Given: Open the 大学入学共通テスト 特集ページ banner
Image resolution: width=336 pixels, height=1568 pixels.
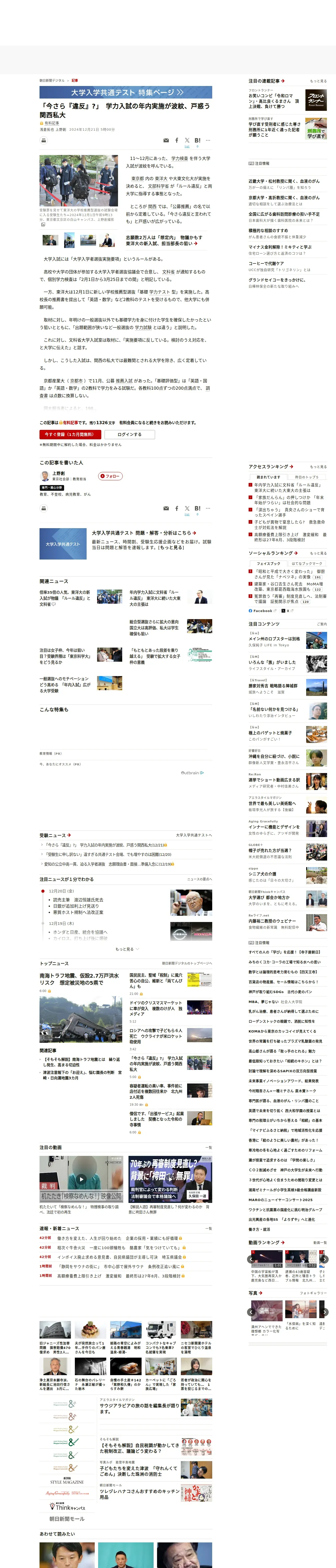Looking at the screenshot, I should point(126,92).
